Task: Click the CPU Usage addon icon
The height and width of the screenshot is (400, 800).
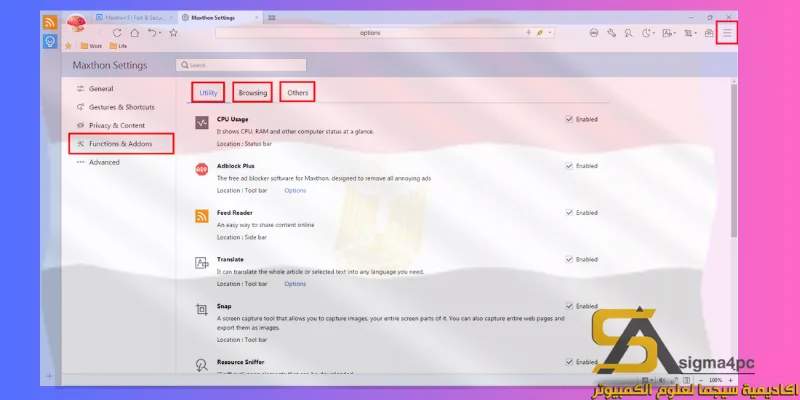Action: point(202,122)
